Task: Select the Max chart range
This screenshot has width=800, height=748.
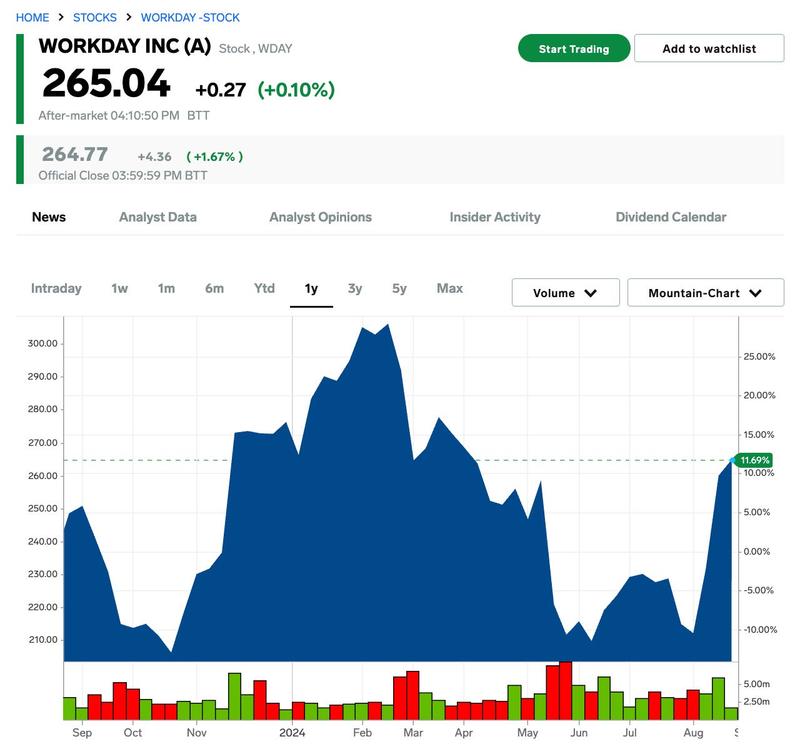Action: click(x=450, y=288)
